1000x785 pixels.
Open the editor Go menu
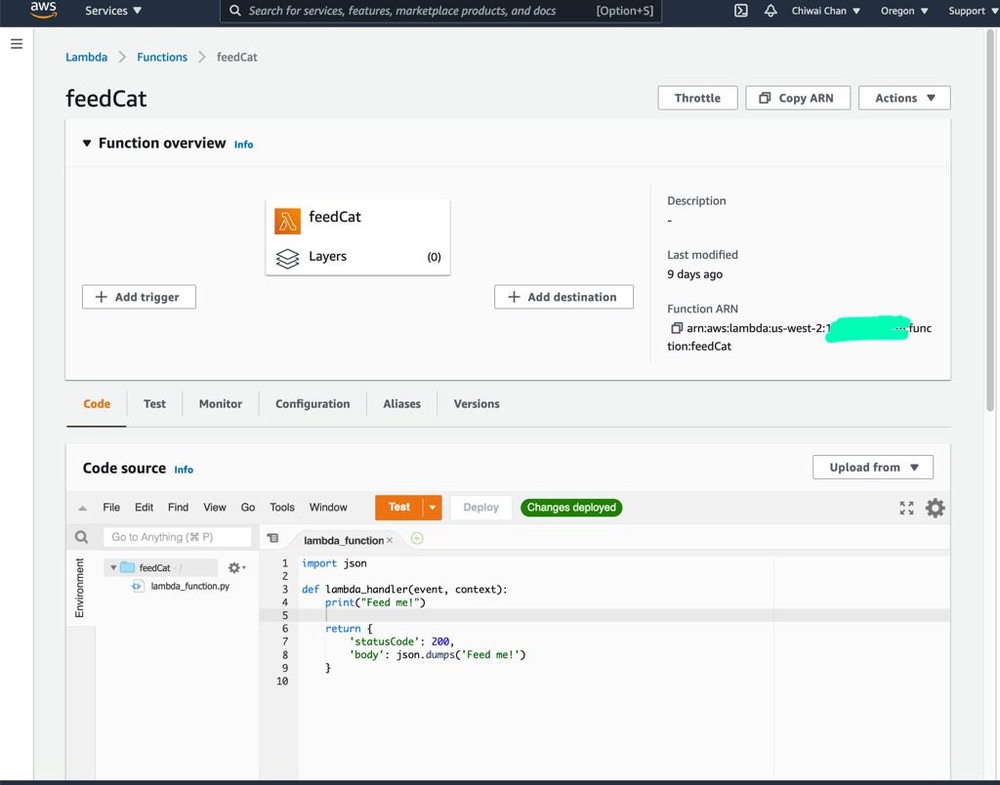coord(247,507)
